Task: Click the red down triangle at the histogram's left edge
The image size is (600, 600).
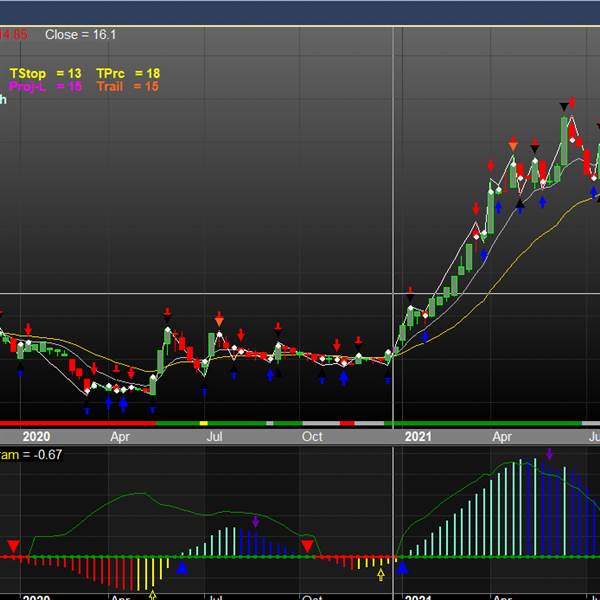Action: (x=13, y=546)
